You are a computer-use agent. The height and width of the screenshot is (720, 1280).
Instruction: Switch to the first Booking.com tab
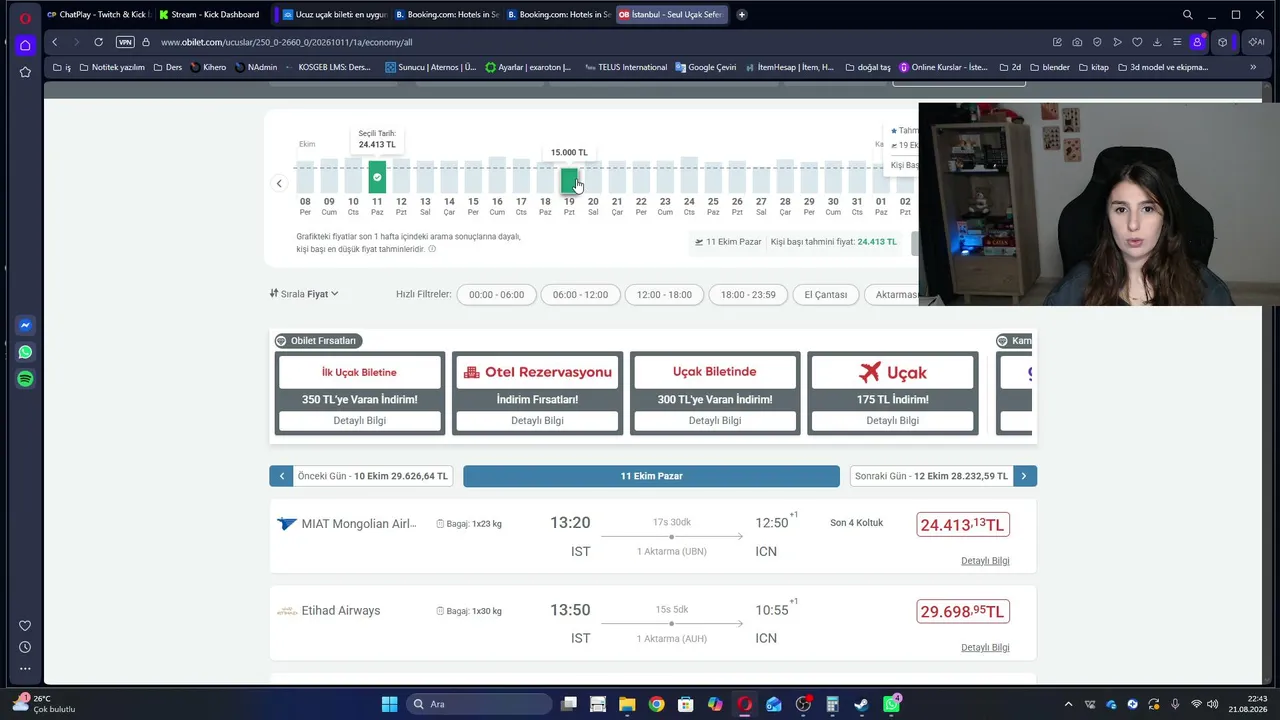coord(445,15)
